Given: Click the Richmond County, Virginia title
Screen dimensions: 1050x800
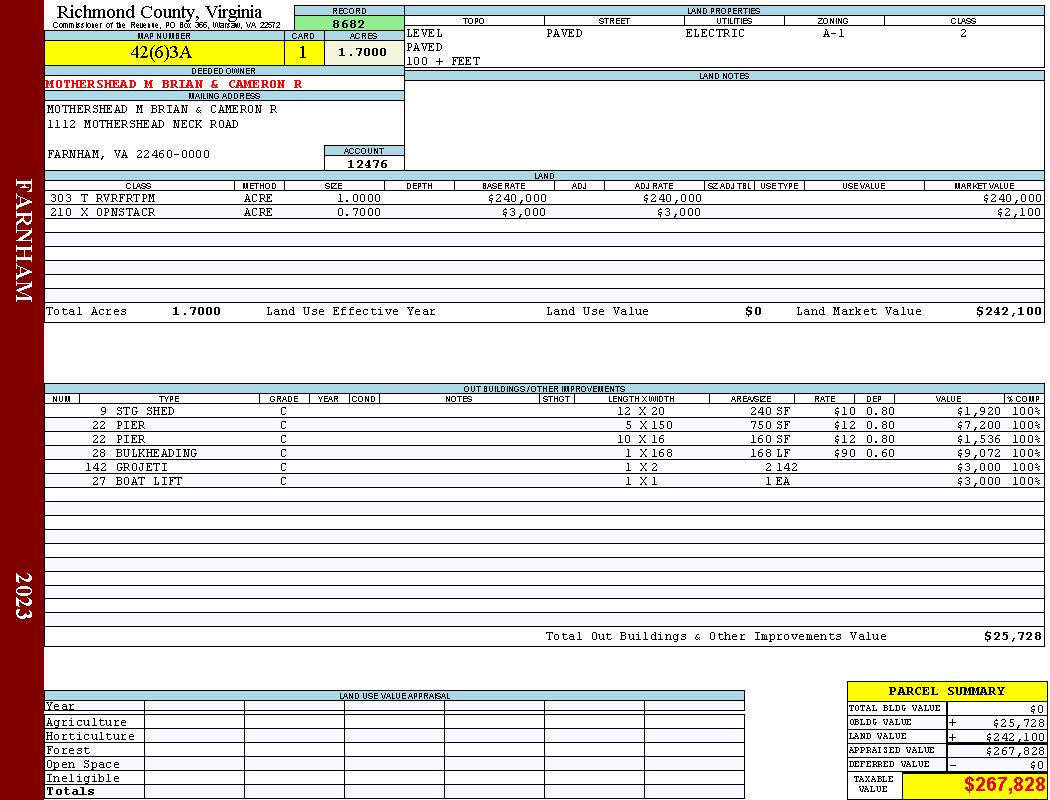Looking at the screenshot, I should (159, 12).
